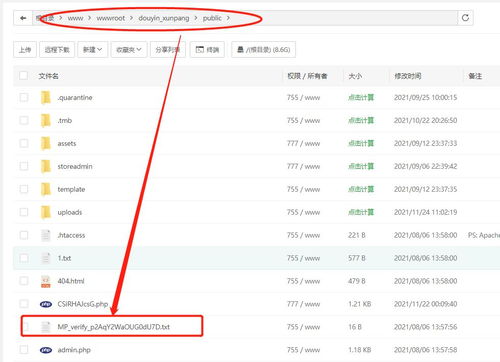
Task: Click the public breadcrumb segment
Action: coord(212,18)
